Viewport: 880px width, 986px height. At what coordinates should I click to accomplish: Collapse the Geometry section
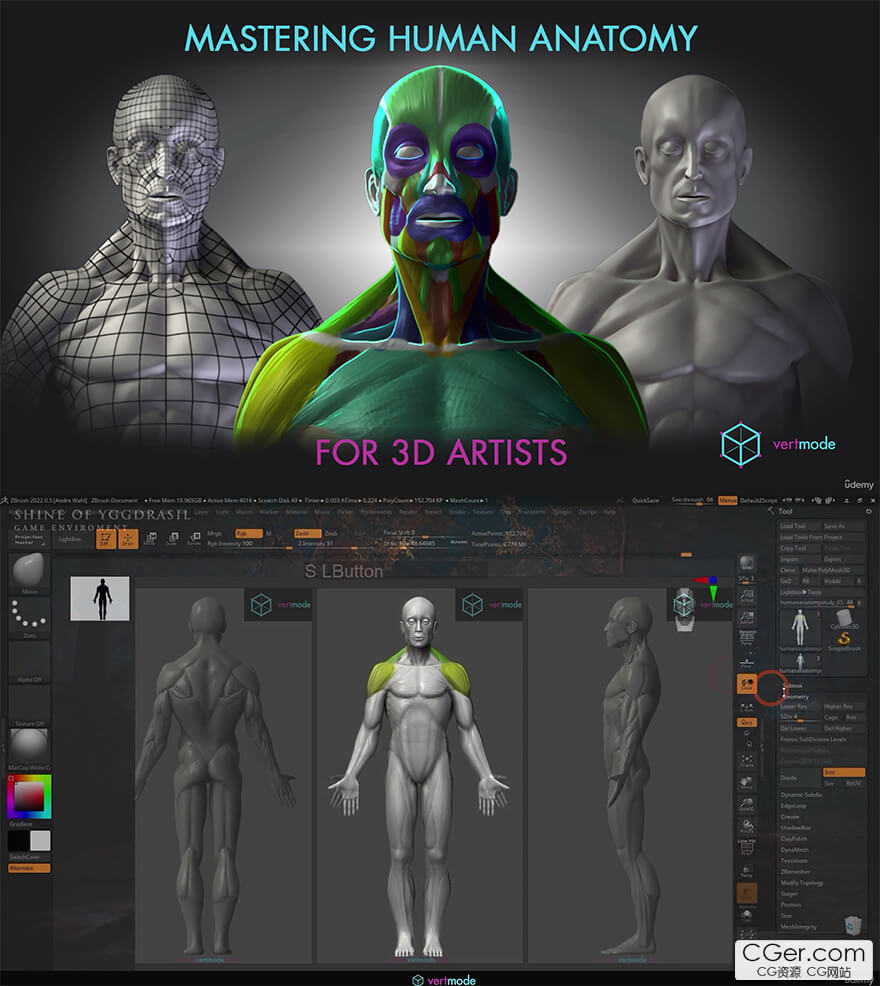pyautogui.click(x=795, y=696)
